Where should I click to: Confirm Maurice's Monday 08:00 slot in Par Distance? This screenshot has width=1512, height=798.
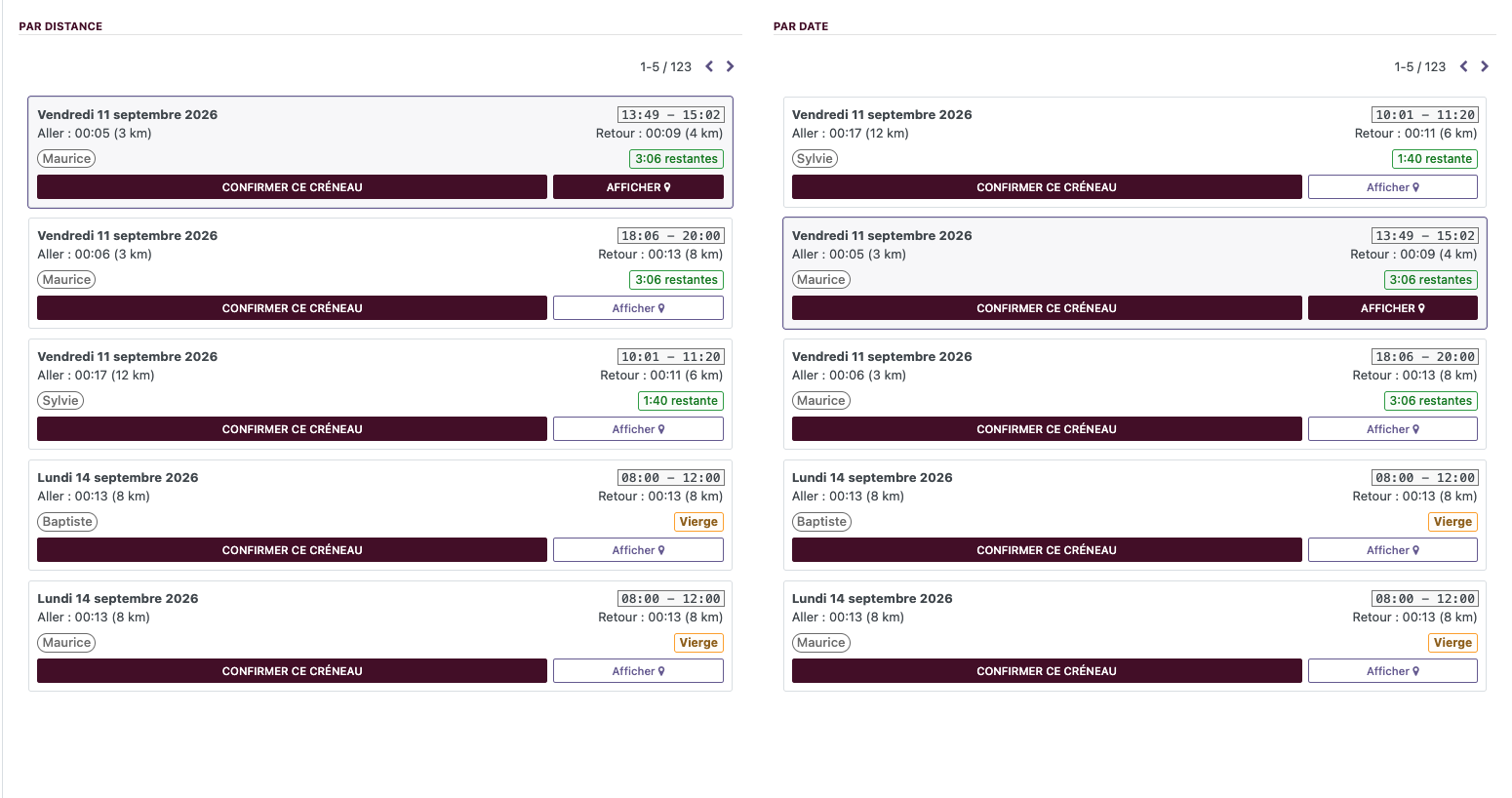point(292,671)
